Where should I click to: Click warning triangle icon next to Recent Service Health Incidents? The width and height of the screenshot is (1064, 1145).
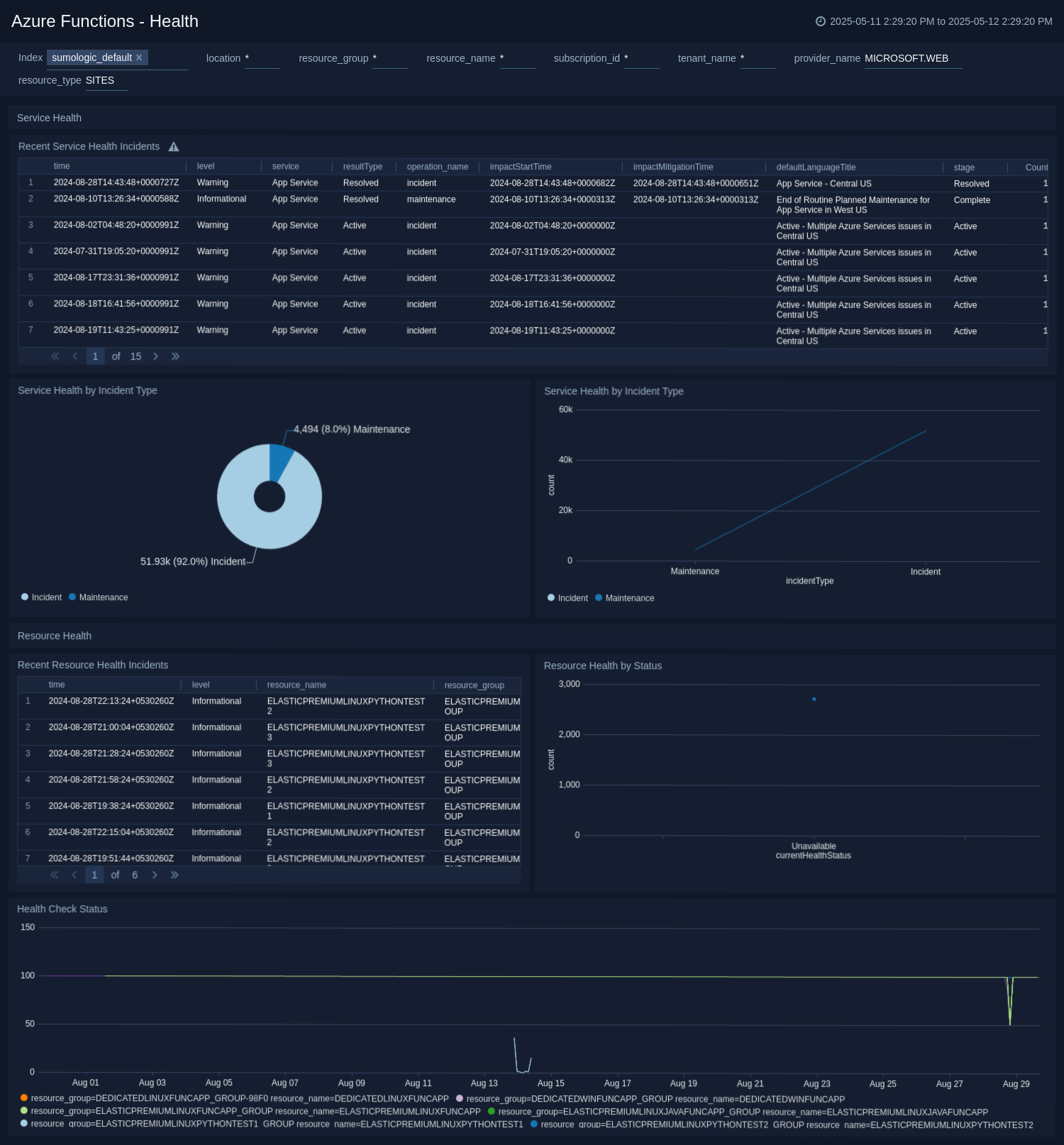(174, 147)
